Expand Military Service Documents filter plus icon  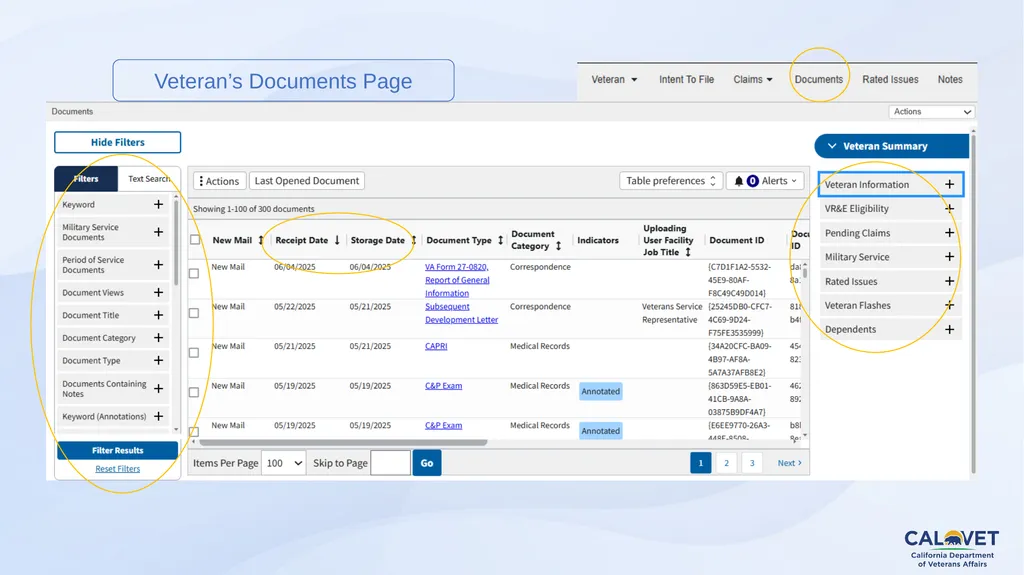click(x=158, y=232)
